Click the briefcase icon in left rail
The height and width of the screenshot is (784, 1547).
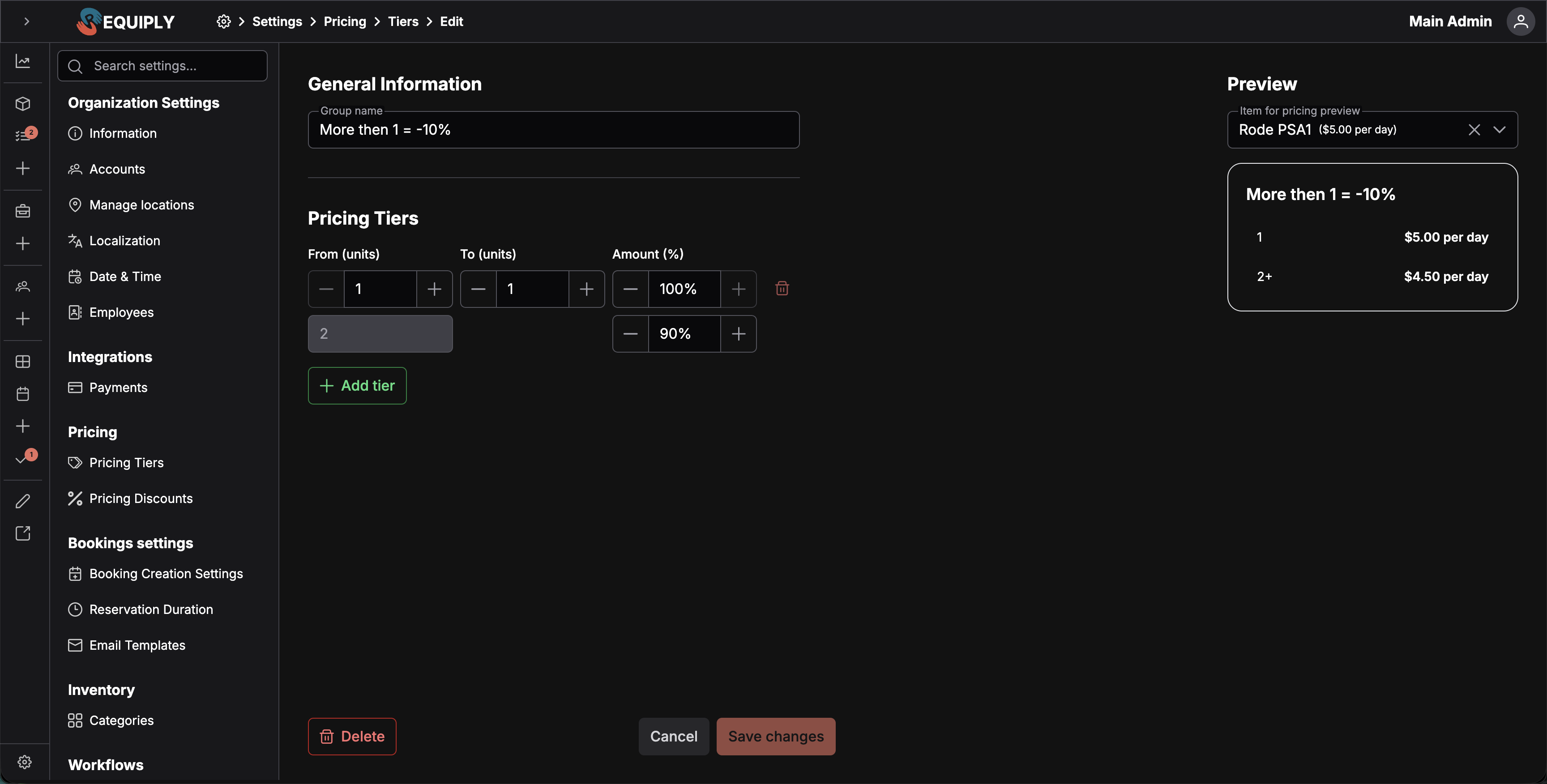[x=23, y=211]
